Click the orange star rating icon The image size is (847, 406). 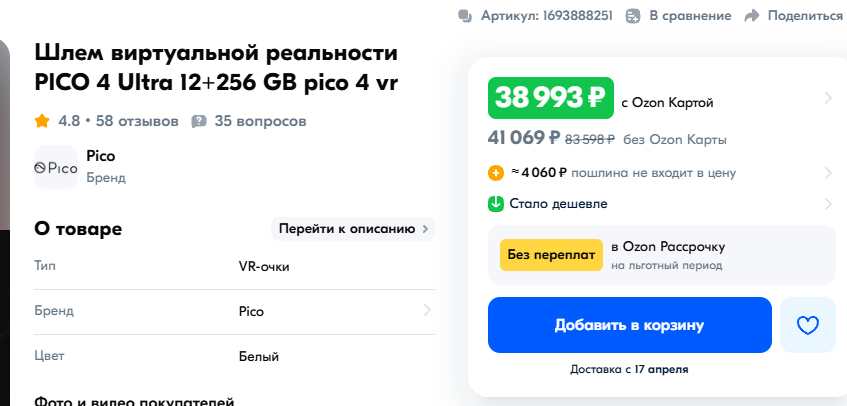42,121
